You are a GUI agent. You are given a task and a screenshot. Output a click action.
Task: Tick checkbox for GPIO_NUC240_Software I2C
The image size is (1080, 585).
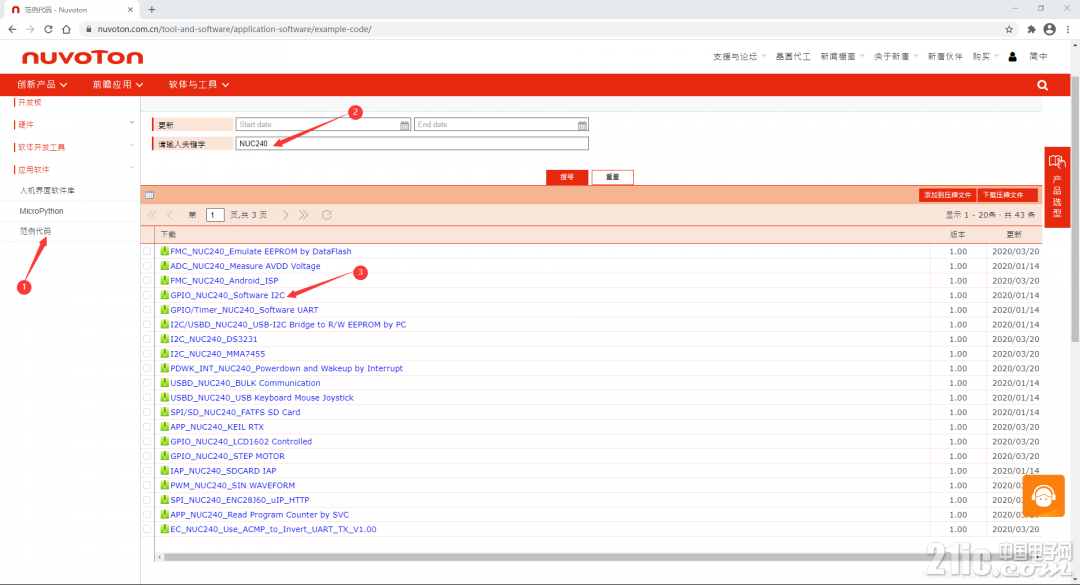(x=147, y=295)
